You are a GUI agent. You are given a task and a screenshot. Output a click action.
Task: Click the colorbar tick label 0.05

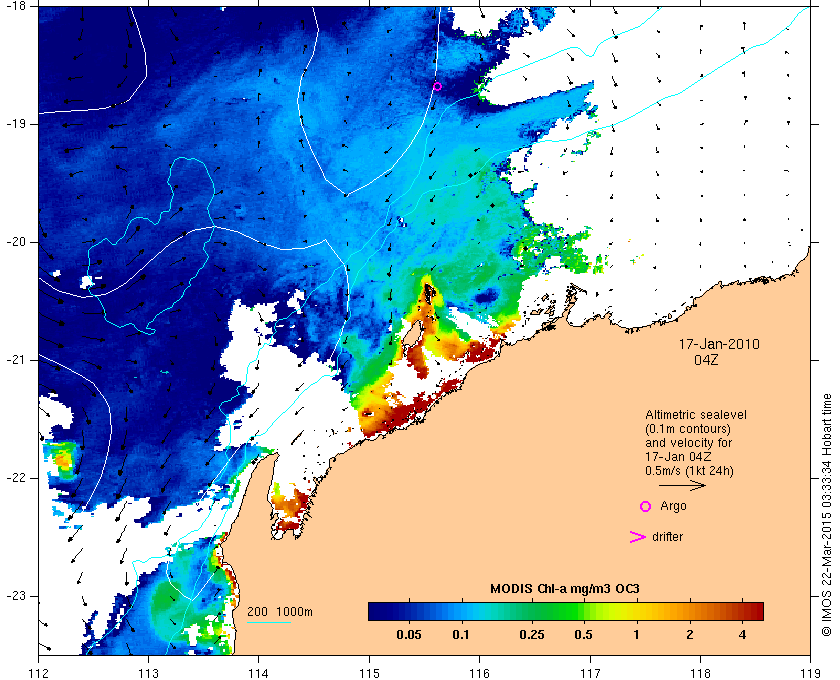pyautogui.click(x=409, y=636)
